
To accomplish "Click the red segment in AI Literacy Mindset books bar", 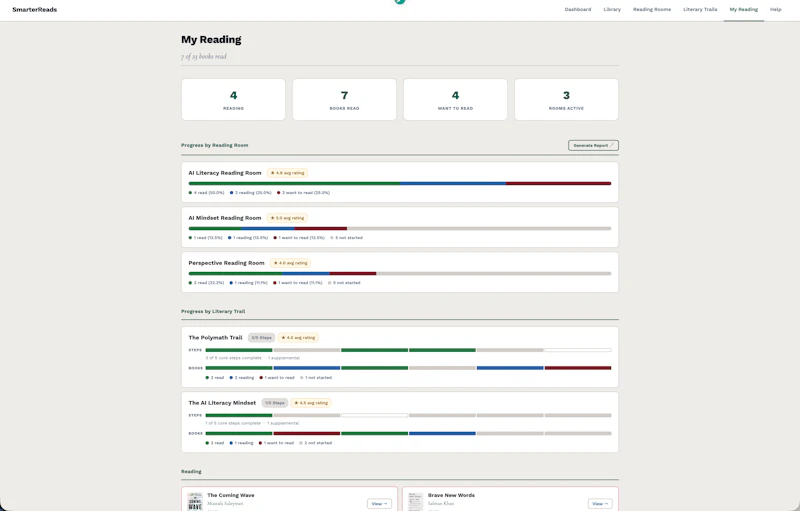I will click(307, 433).
